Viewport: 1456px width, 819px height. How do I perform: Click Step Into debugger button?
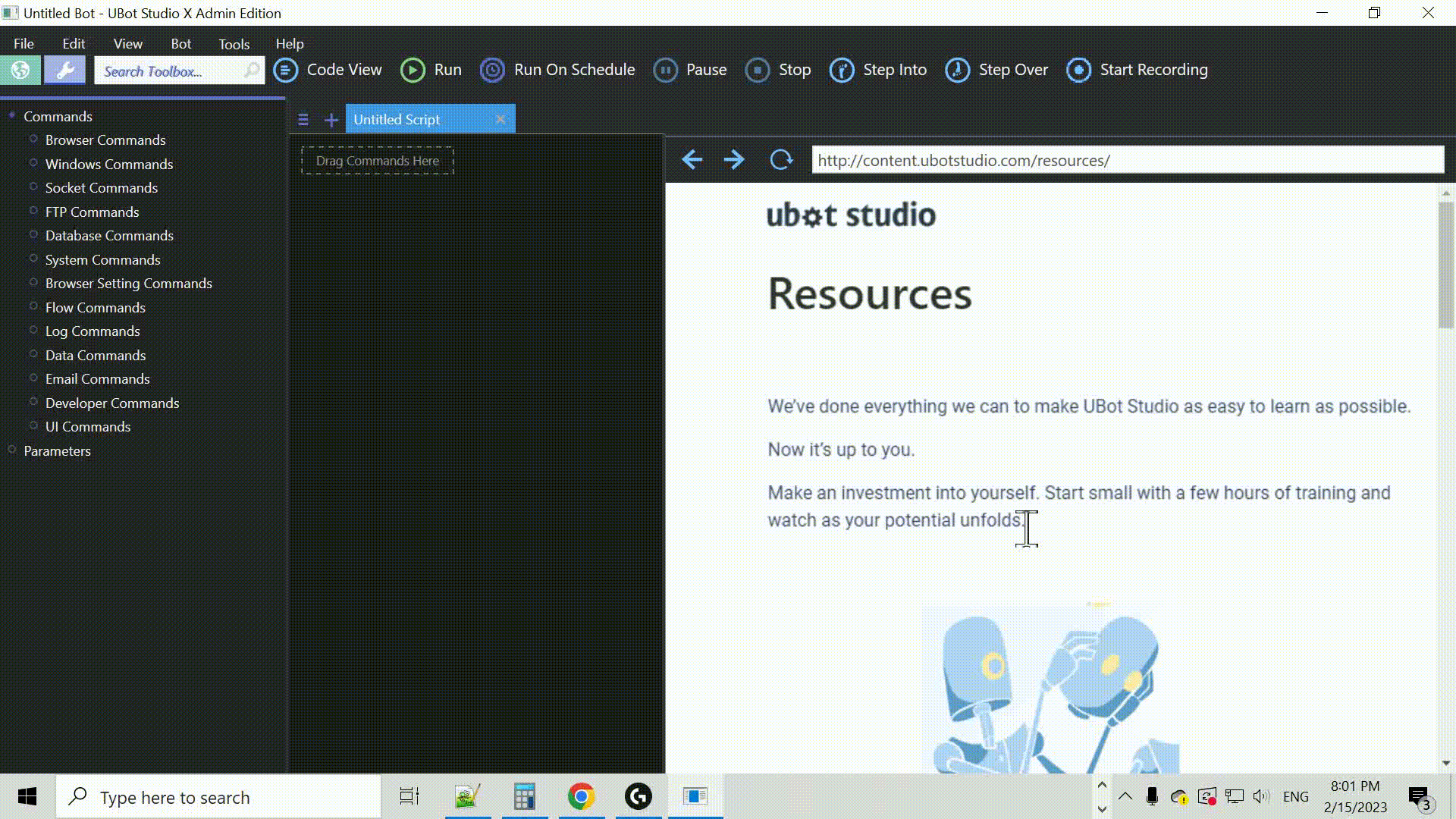click(x=878, y=70)
